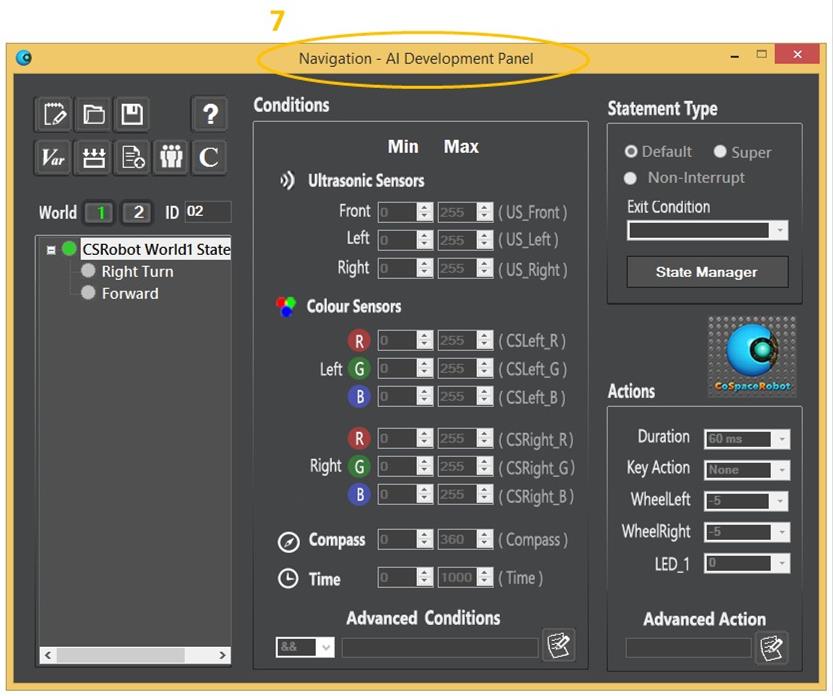Click the Save floppy disk icon
Viewport: 833px width, 696px height.
click(x=131, y=115)
